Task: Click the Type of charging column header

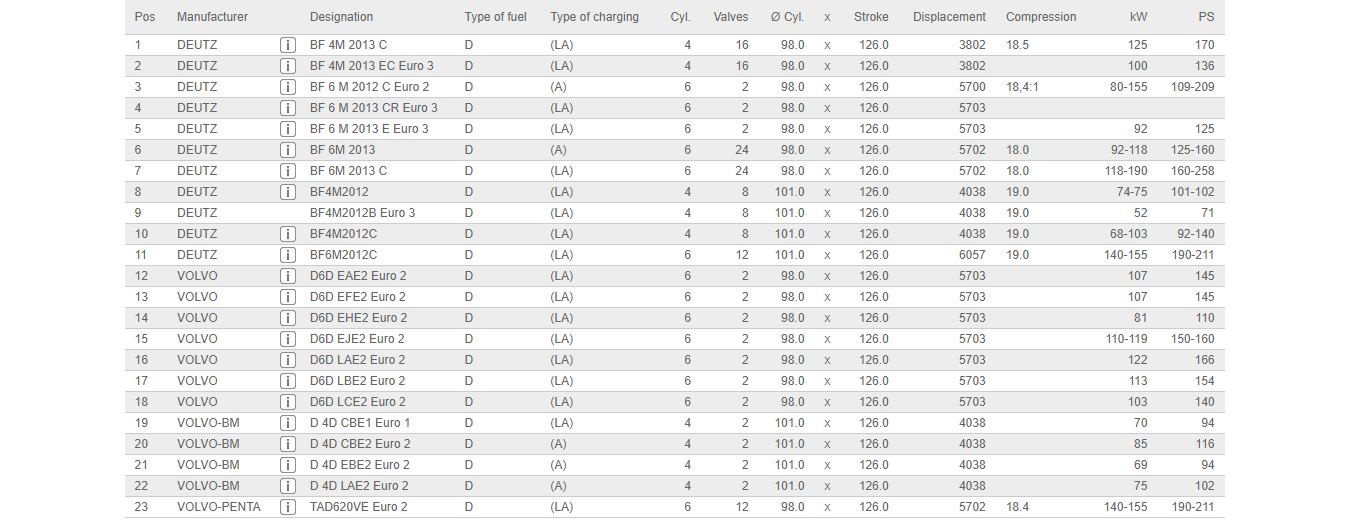Action: [594, 17]
